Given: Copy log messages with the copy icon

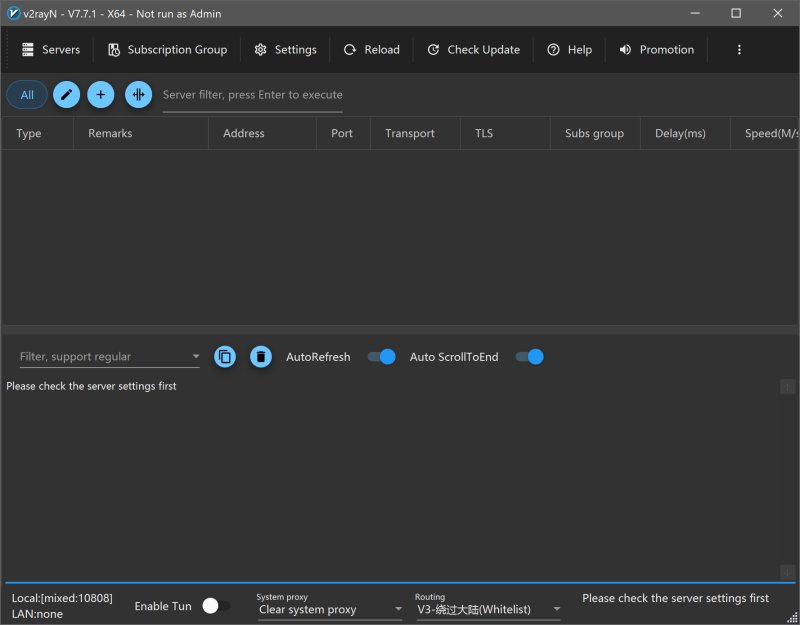Looking at the screenshot, I should tap(225, 357).
